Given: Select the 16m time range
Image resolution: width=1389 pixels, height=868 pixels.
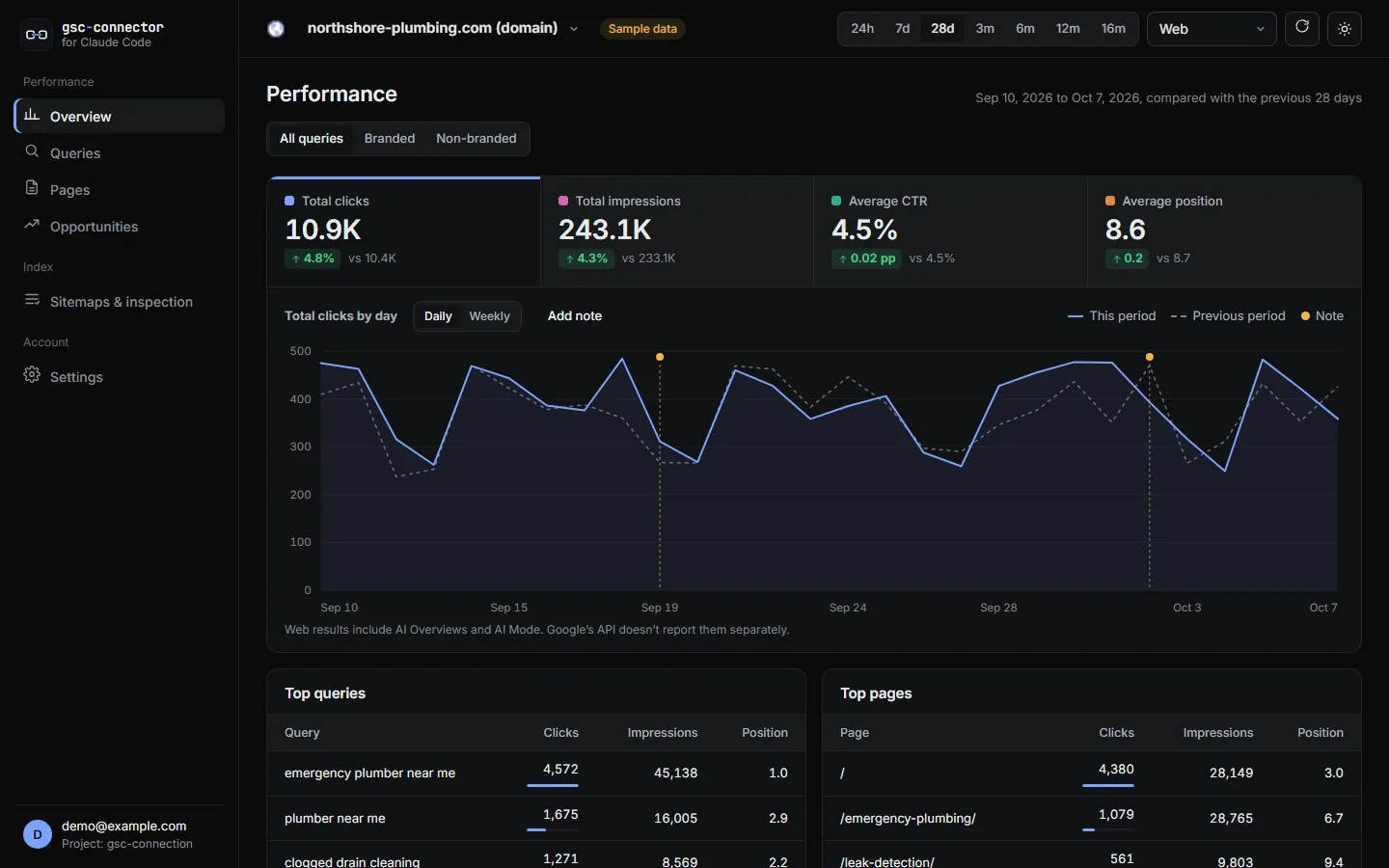Looking at the screenshot, I should 1113,29.
